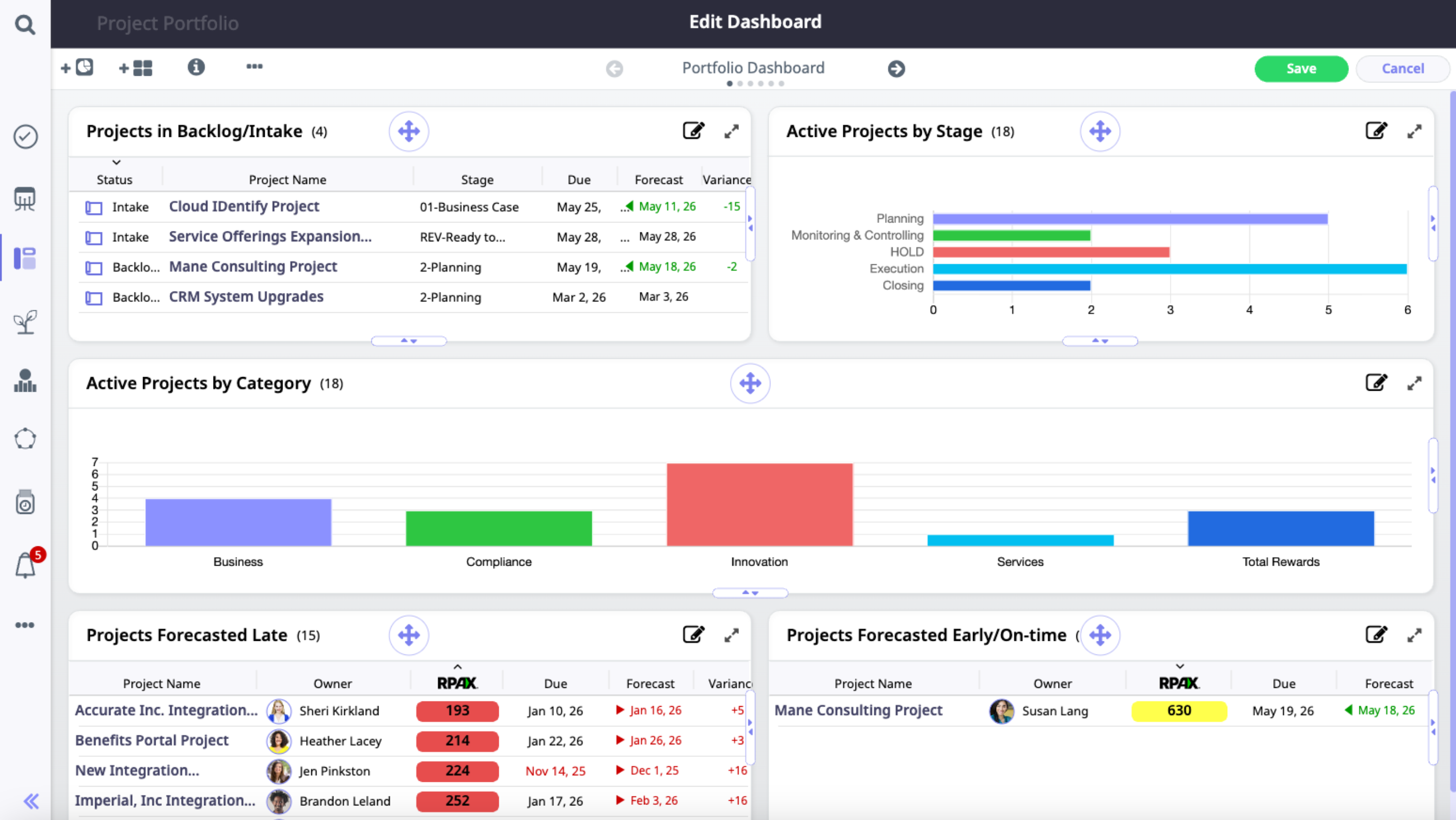1456x820 pixels.
Task: Cancel the dashboard editing
Action: coord(1402,68)
